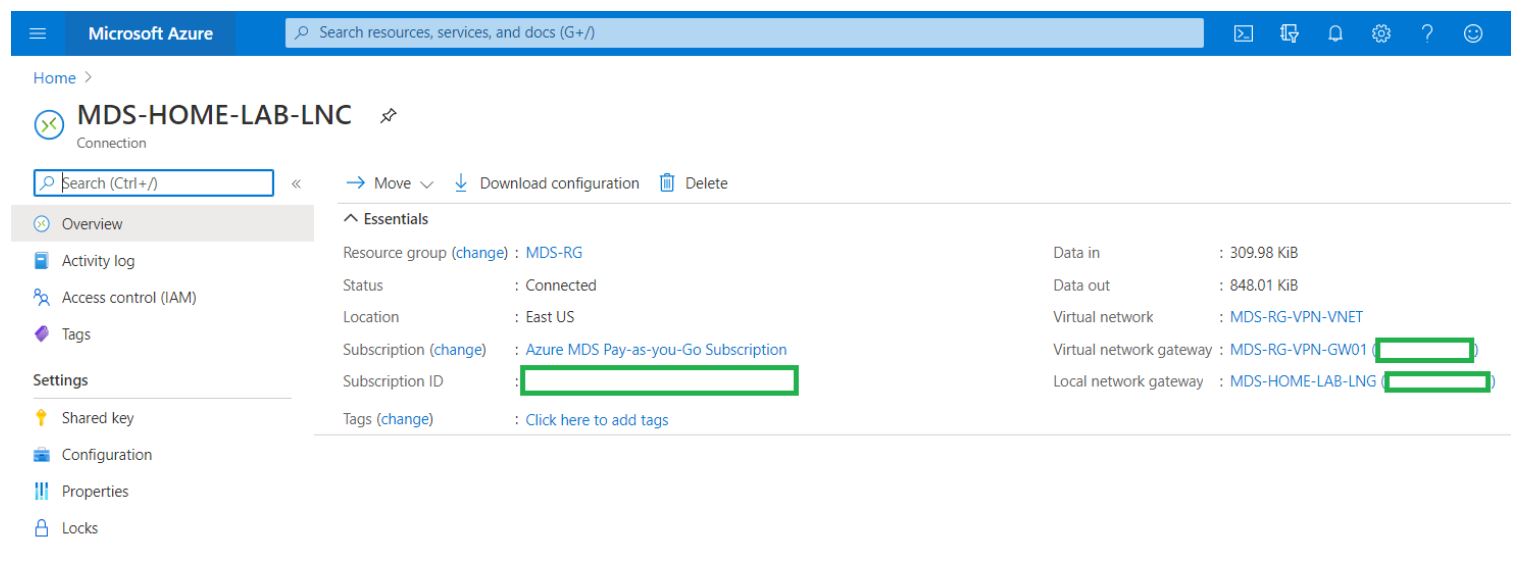Screen dimensions: 1526x573
Task: Select the MDS-HOME-LAB-LNC page title
Action: pos(214,115)
